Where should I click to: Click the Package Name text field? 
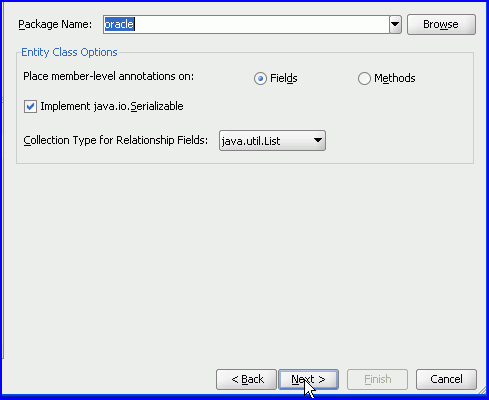click(246, 24)
